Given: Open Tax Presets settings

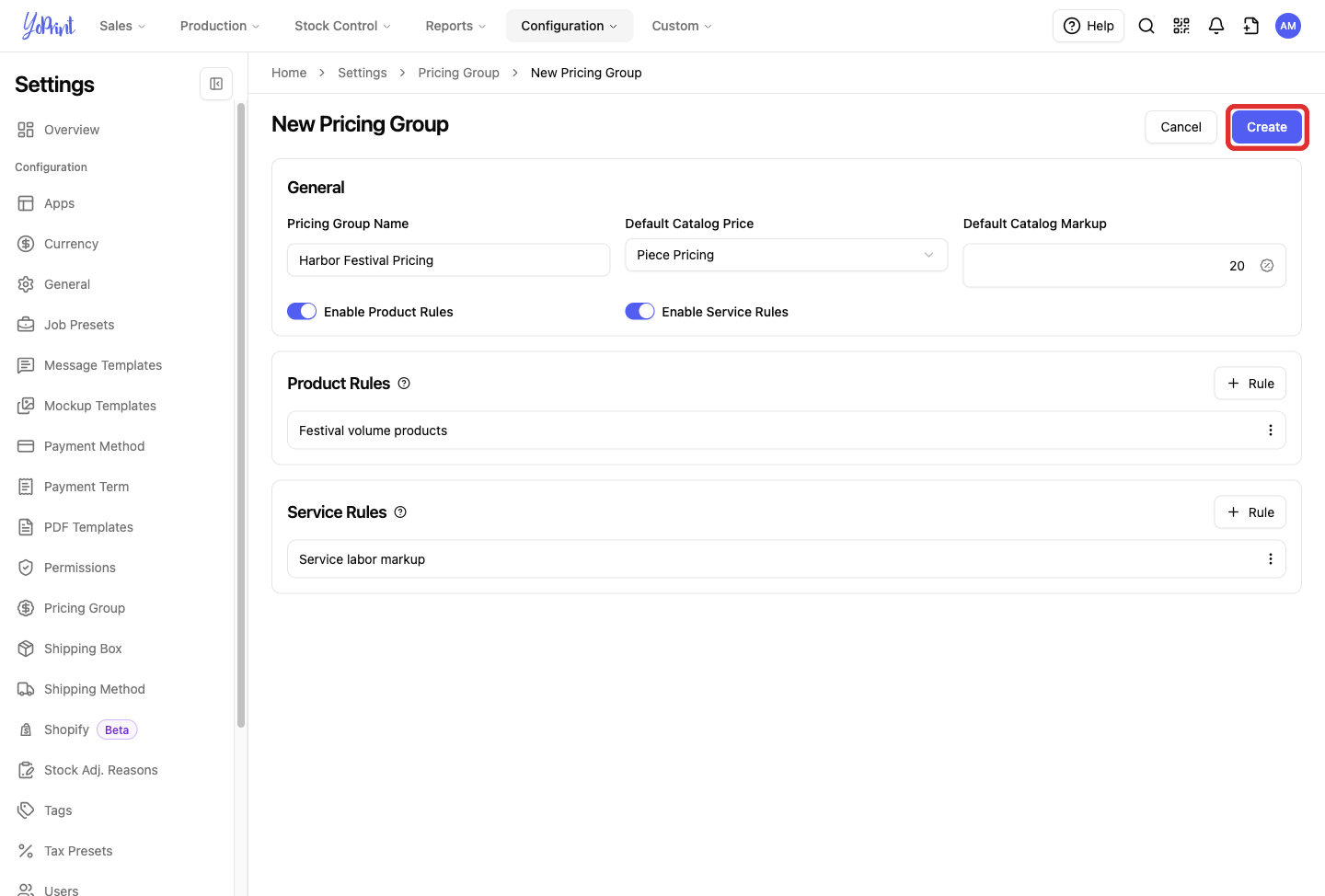Looking at the screenshot, I should pos(78,851).
